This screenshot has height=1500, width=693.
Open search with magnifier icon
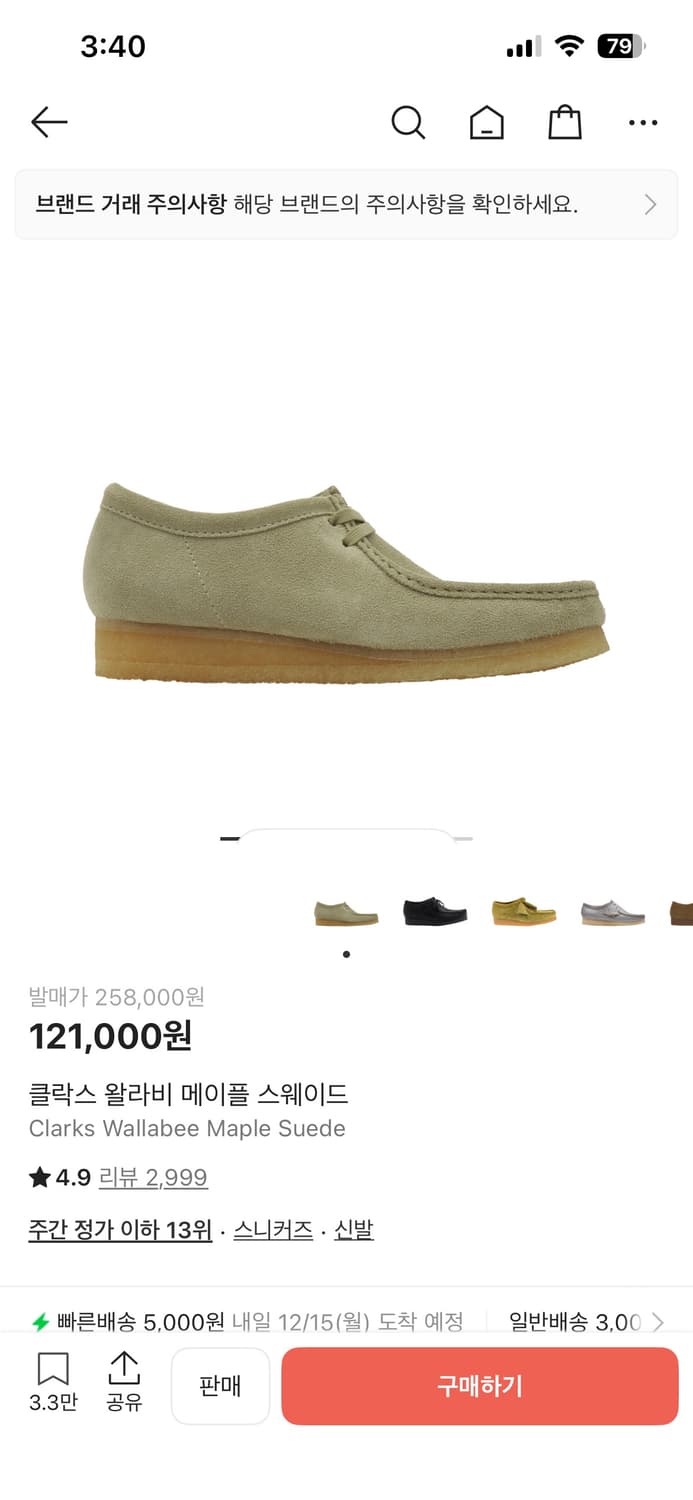(x=408, y=123)
